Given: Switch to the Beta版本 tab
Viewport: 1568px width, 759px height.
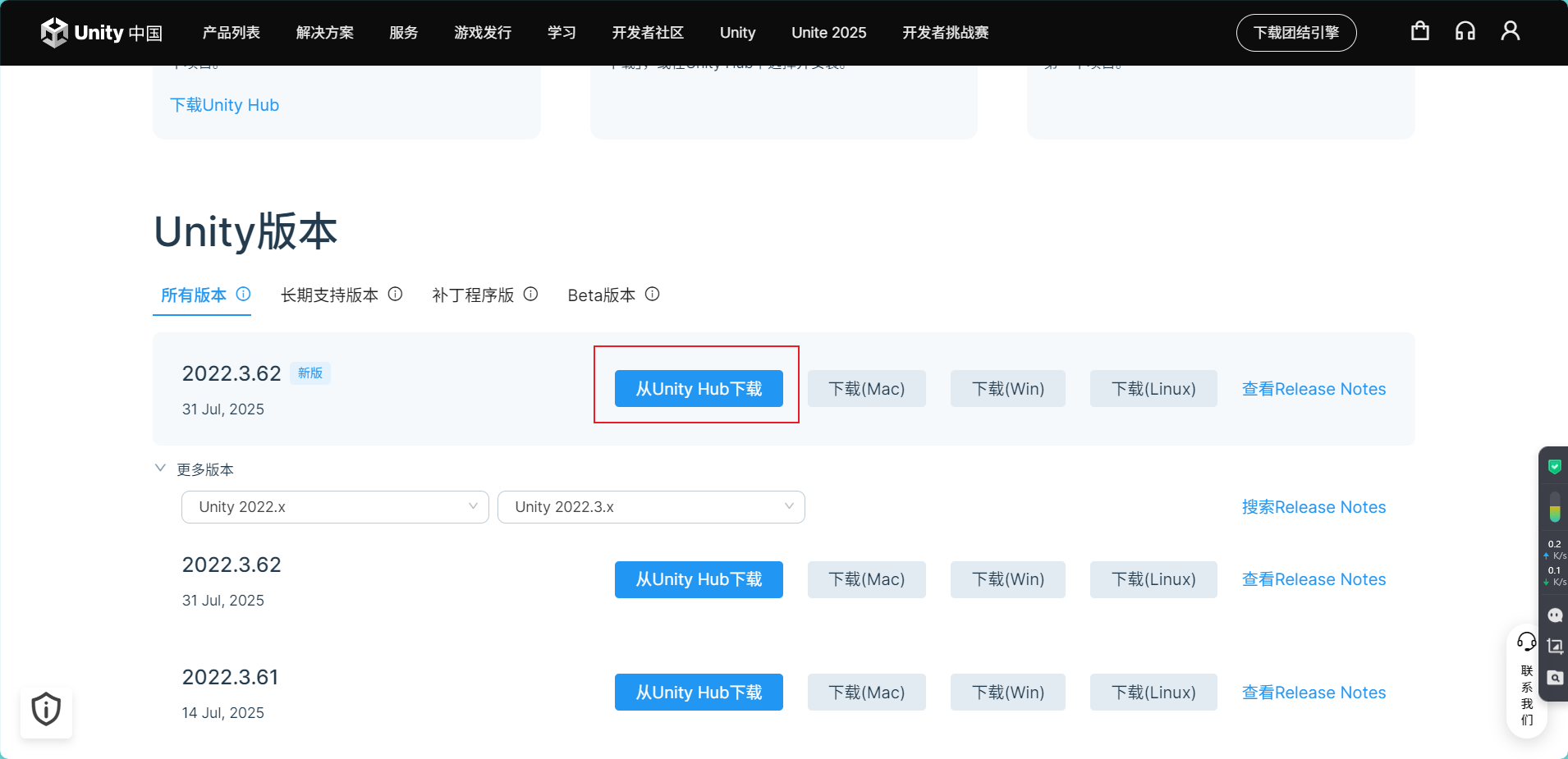Looking at the screenshot, I should 601,295.
